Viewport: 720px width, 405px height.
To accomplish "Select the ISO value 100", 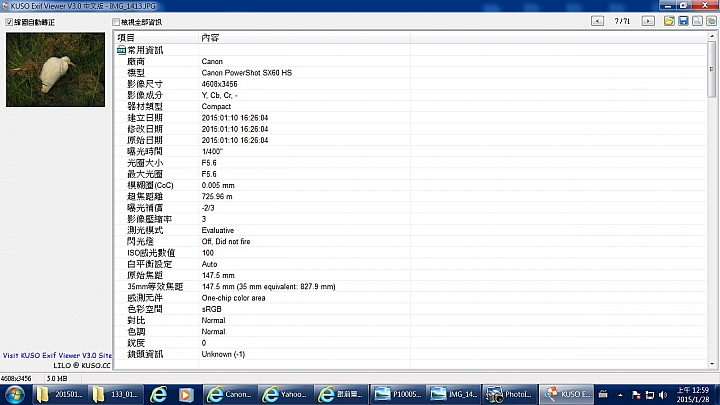I will coord(208,253).
